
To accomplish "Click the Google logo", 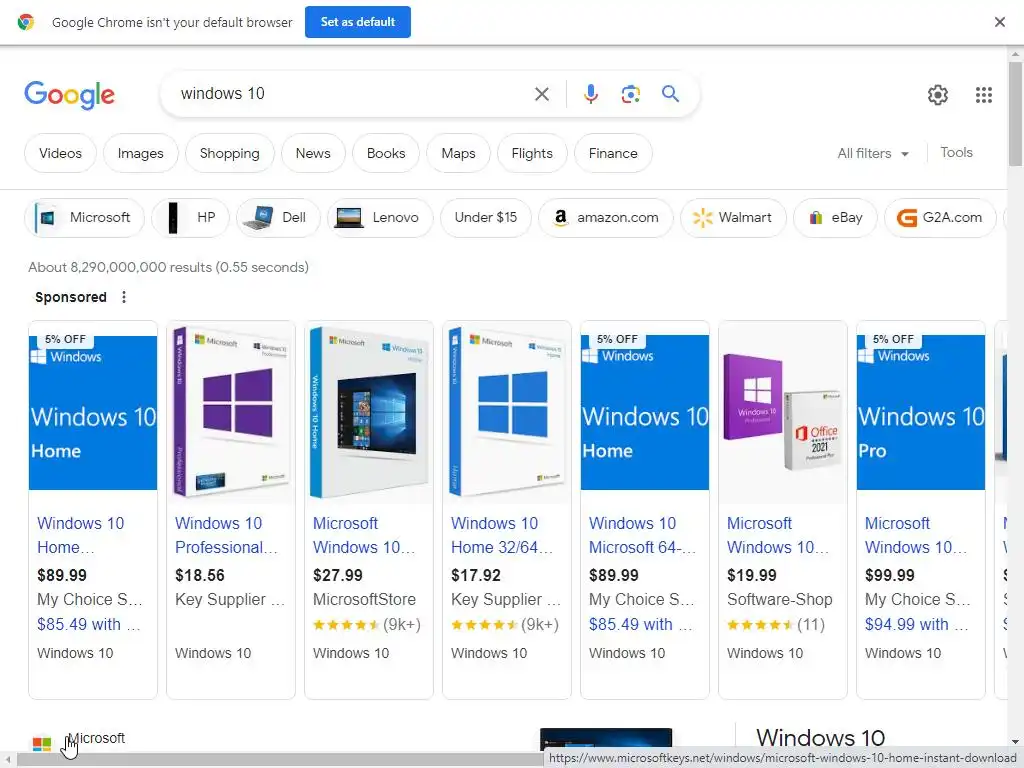I will pyautogui.click(x=69, y=95).
